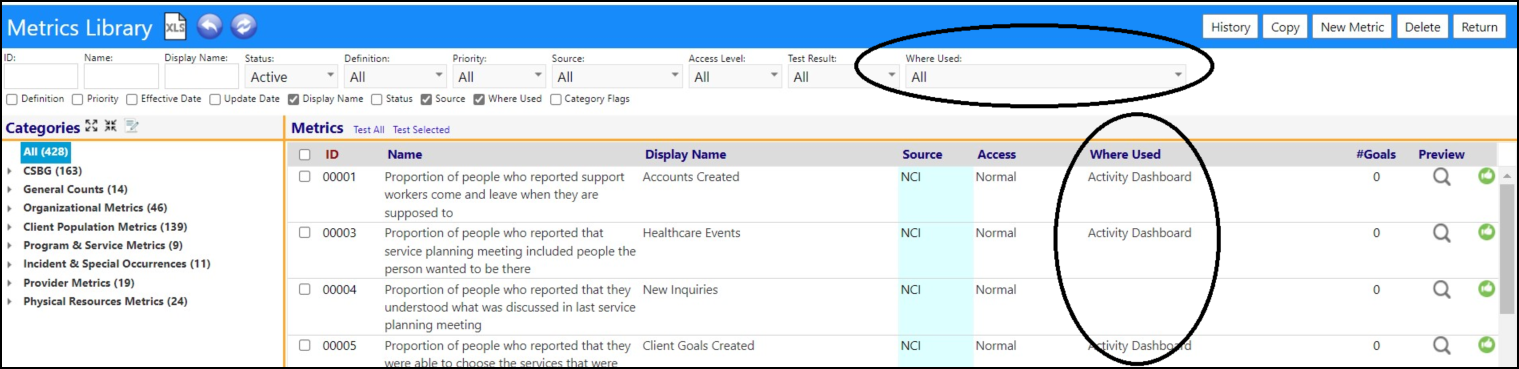Click green arrow icon for metric 00001
This screenshot has width=1519, height=369.
pos(1487,176)
